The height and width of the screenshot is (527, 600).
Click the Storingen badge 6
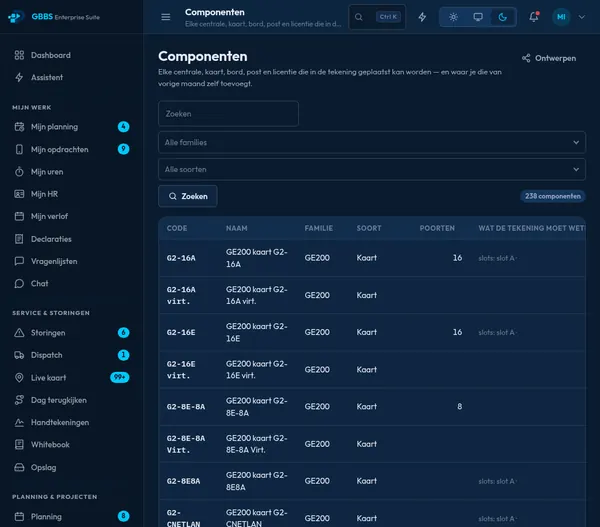123,333
